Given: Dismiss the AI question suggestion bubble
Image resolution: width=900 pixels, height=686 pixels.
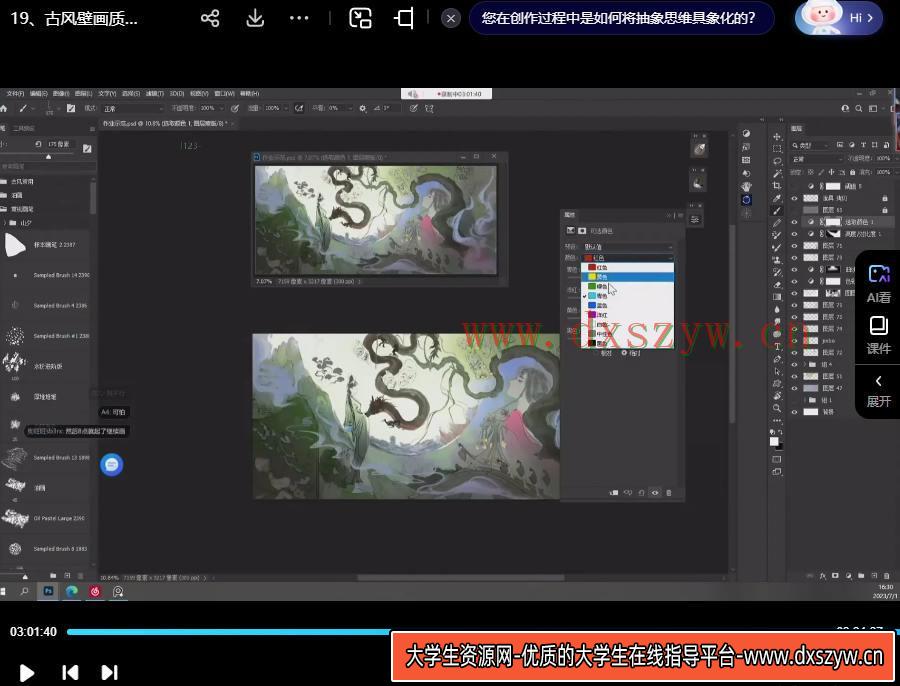Looking at the screenshot, I should tap(451, 18).
